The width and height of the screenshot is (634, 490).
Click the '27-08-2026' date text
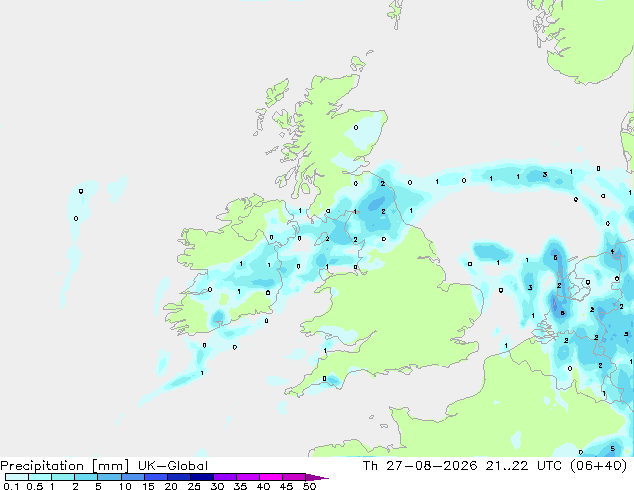click(x=431, y=466)
